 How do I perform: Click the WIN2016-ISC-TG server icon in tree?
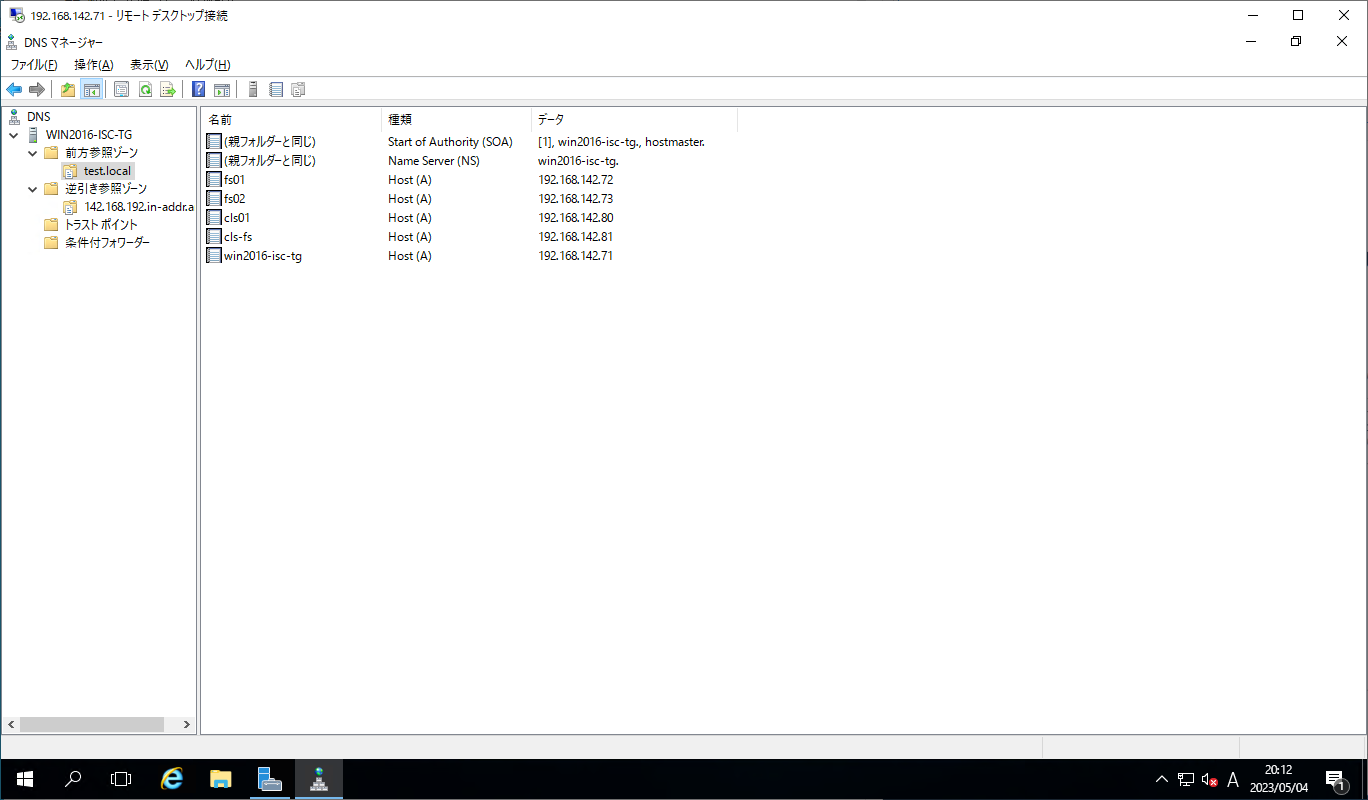point(33,135)
